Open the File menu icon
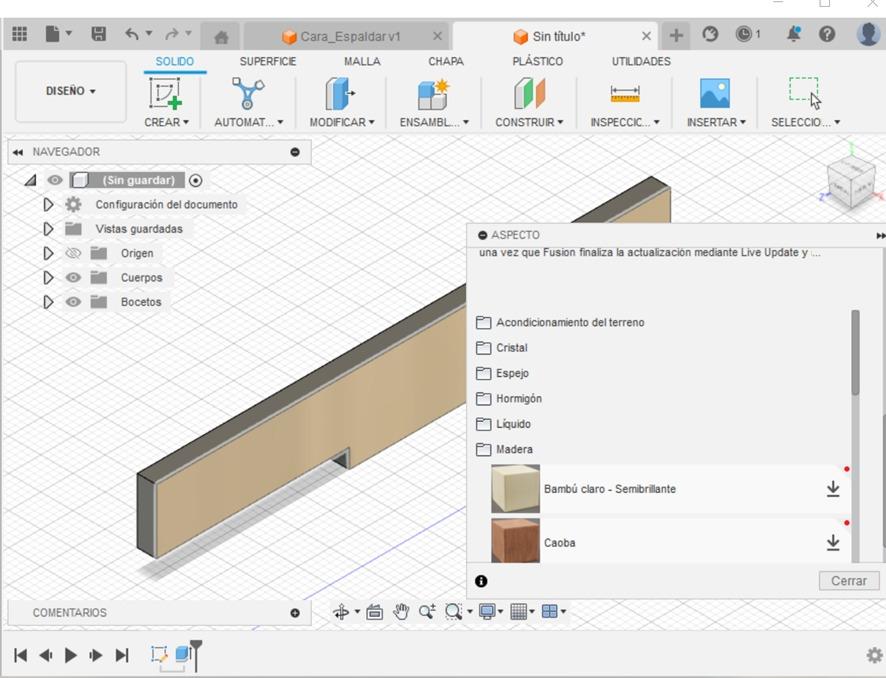886x678 pixels. tap(53, 34)
